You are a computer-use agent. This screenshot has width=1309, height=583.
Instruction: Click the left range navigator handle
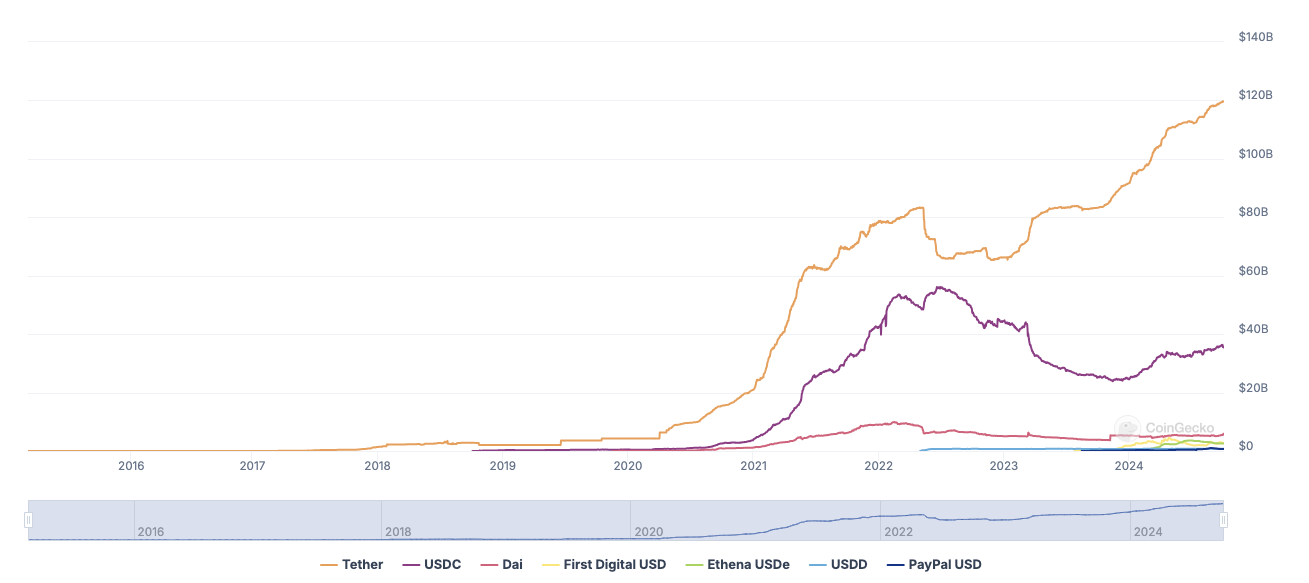tap(28, 520)
